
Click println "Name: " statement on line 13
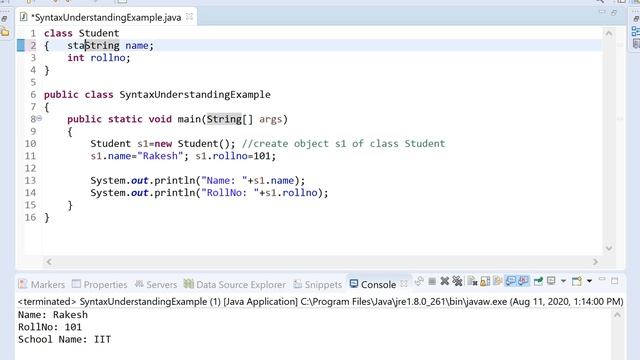click(198, 180)
